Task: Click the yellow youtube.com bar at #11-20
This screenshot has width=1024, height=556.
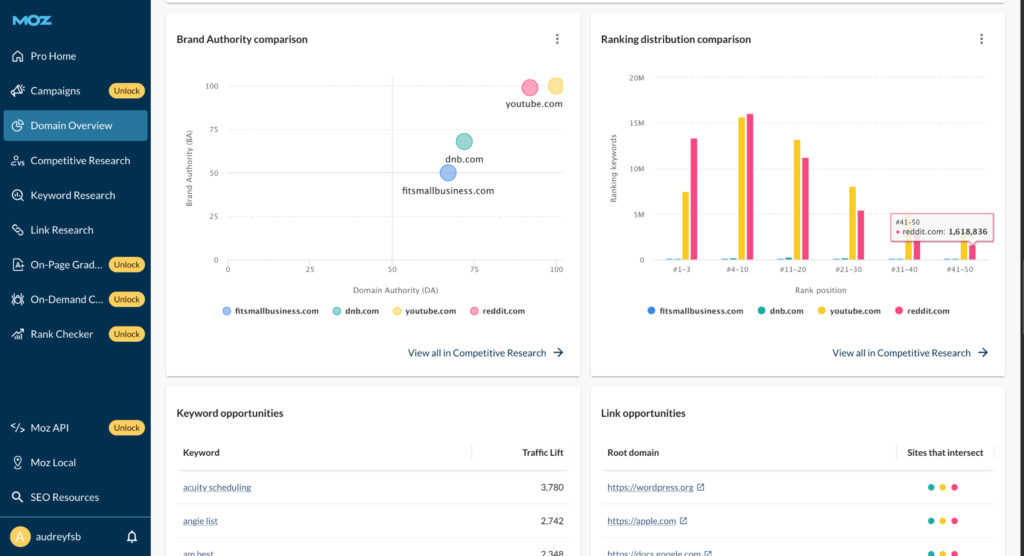Action: (x=797, y=199)
